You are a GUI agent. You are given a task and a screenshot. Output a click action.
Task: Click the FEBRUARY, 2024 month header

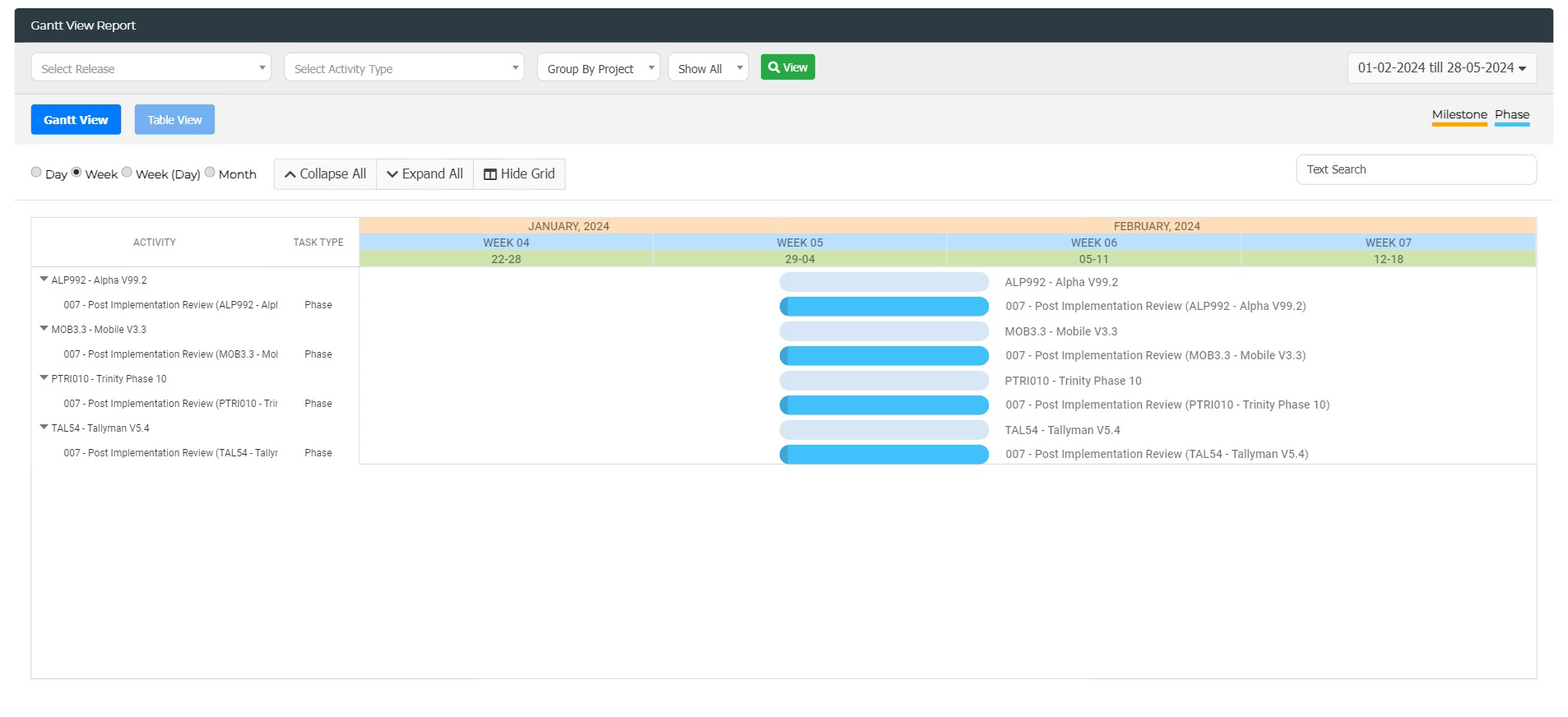tap(1157, 226)
